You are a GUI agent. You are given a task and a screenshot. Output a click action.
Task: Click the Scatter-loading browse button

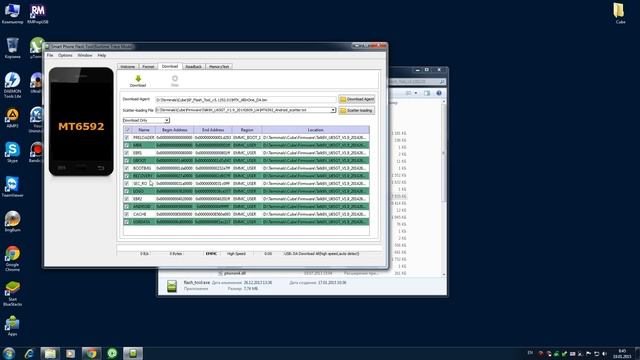click(357, 110)
